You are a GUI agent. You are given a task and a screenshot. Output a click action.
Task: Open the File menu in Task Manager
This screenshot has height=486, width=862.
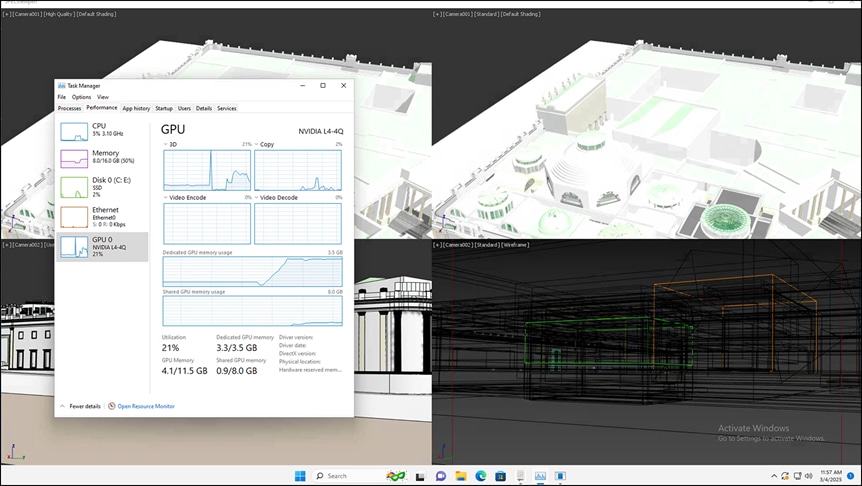62,97
